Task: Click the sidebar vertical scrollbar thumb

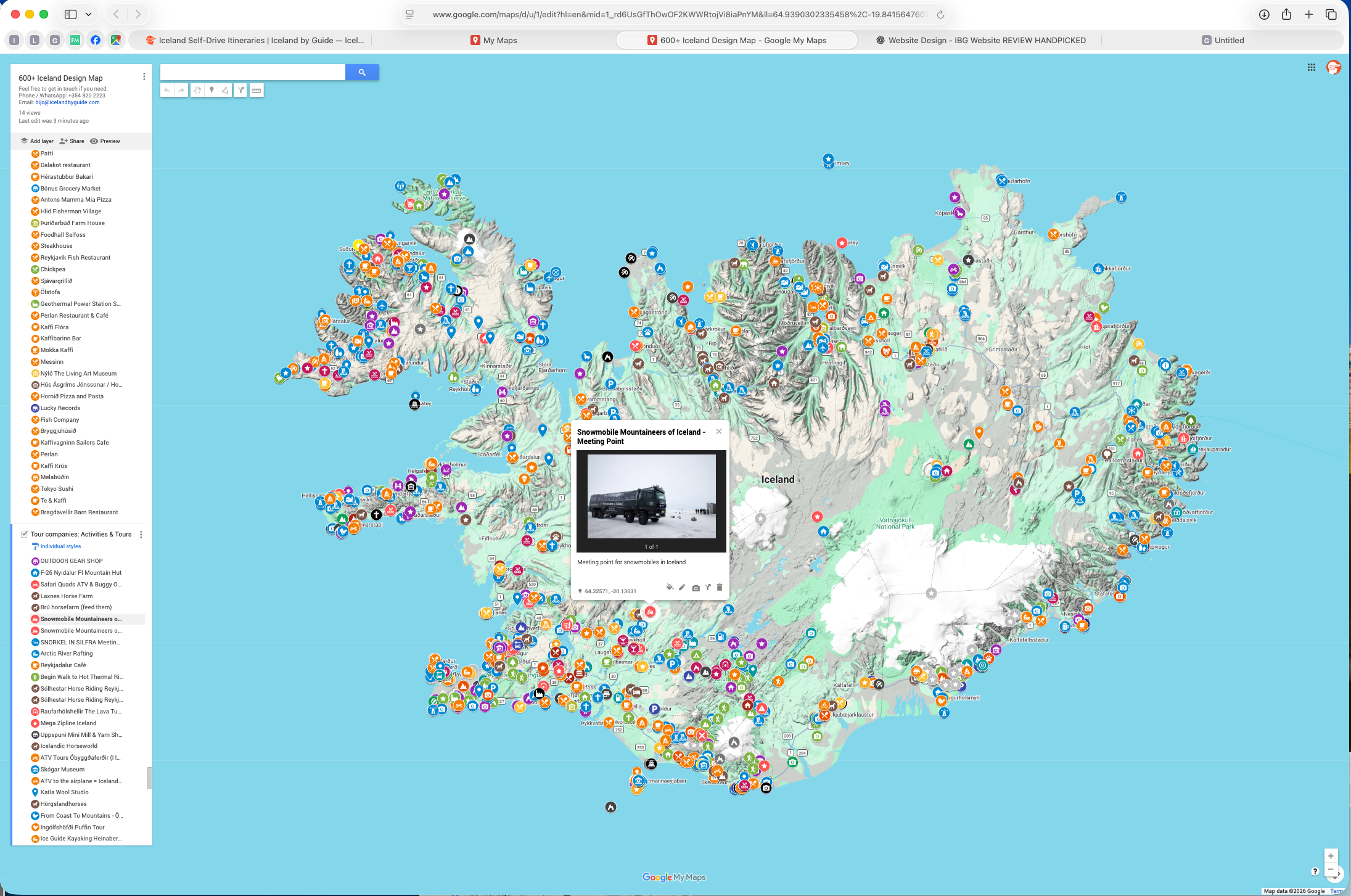Action: tap(149, 778)
